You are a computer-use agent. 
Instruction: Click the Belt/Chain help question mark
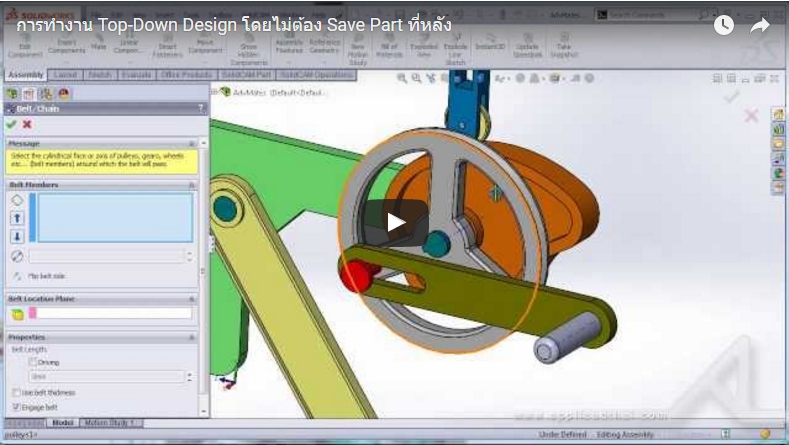point(200,108)
